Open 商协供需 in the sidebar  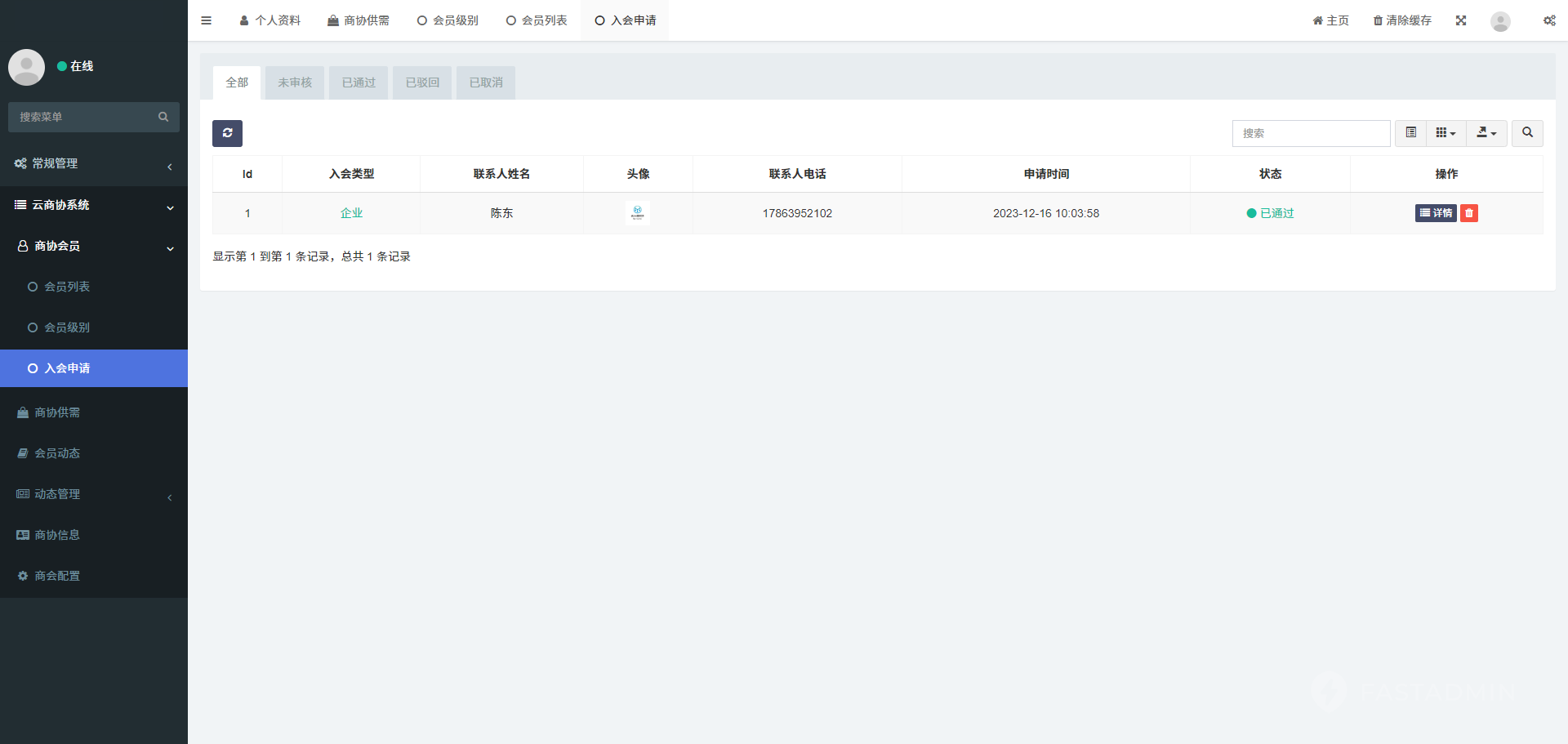94,412
